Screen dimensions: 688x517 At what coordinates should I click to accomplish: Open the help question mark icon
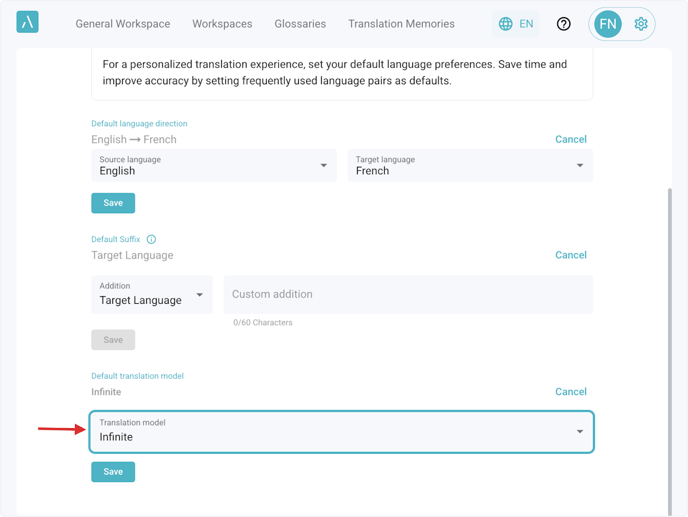(564, 24)
